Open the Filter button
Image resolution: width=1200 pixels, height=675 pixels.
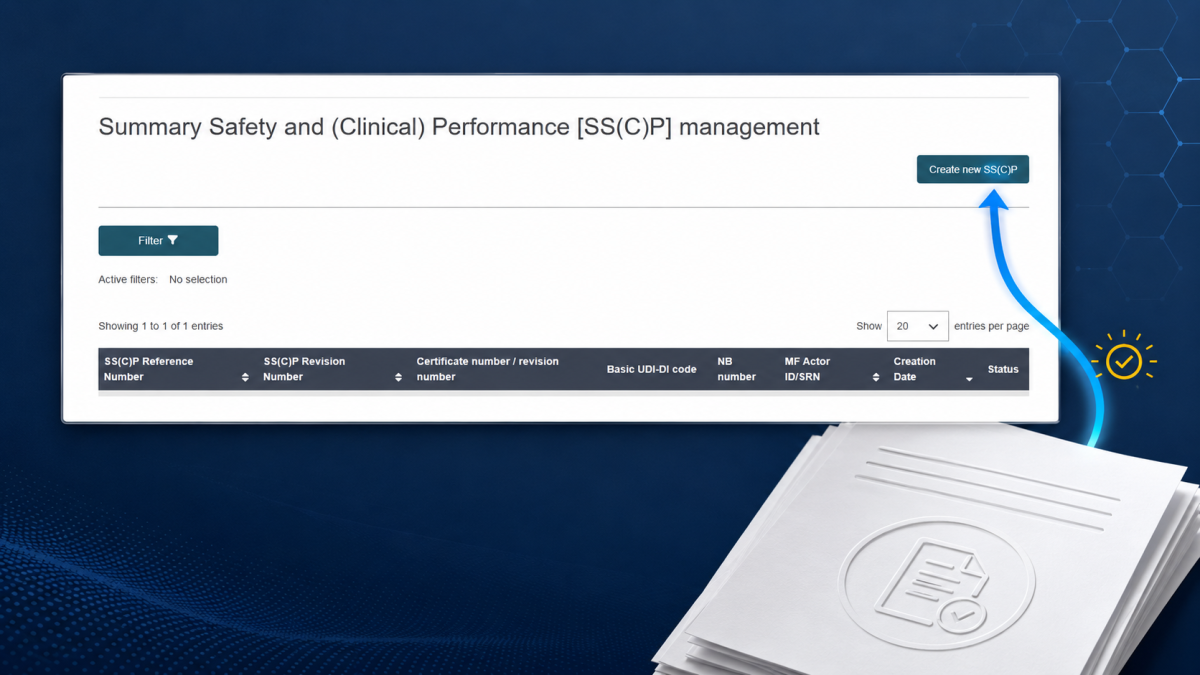click(x=158, y=240)
